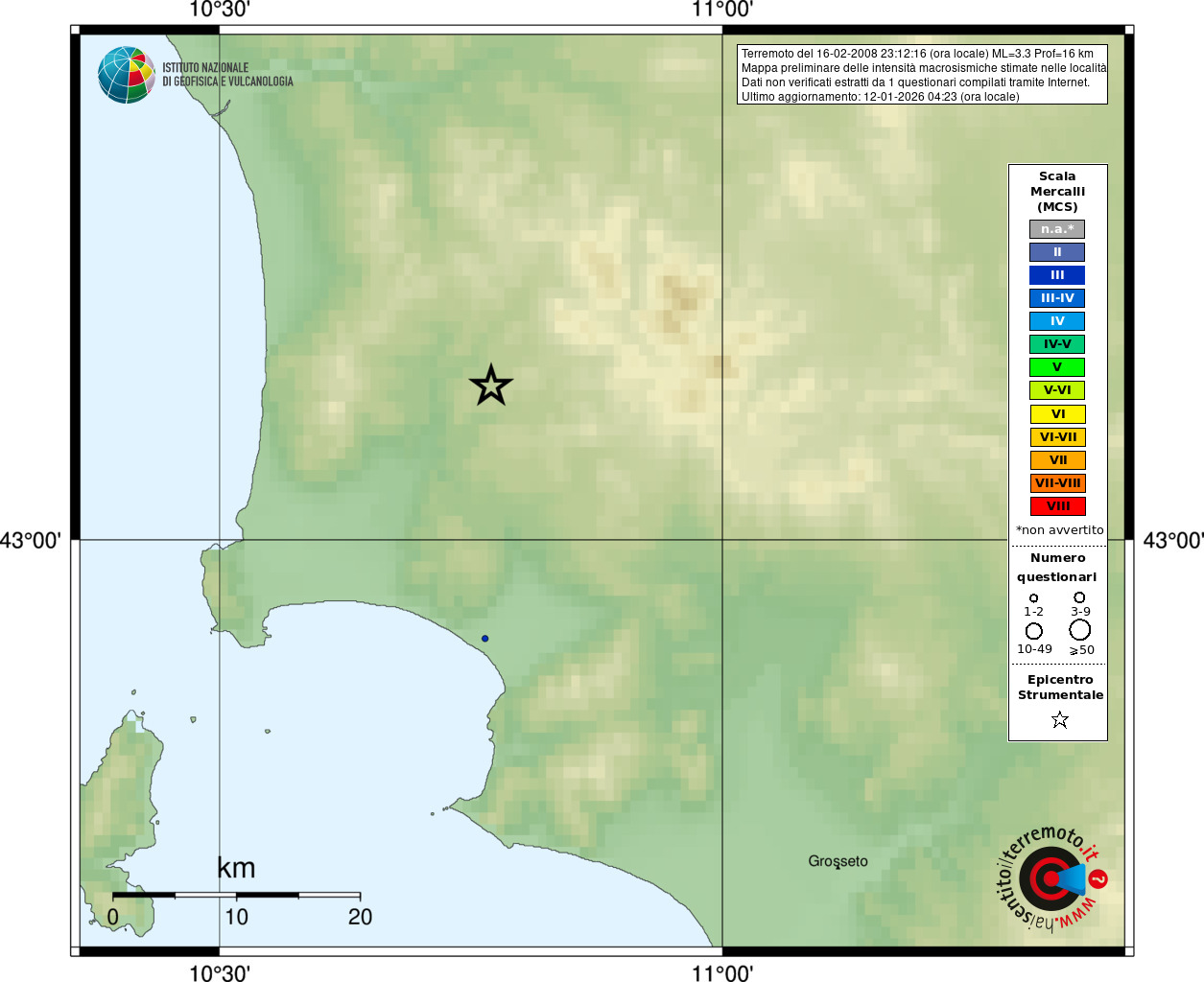Click the 1-2 questionnaires circle symbol
The image size is (1204, 982).
click(x=1033, y=597)
